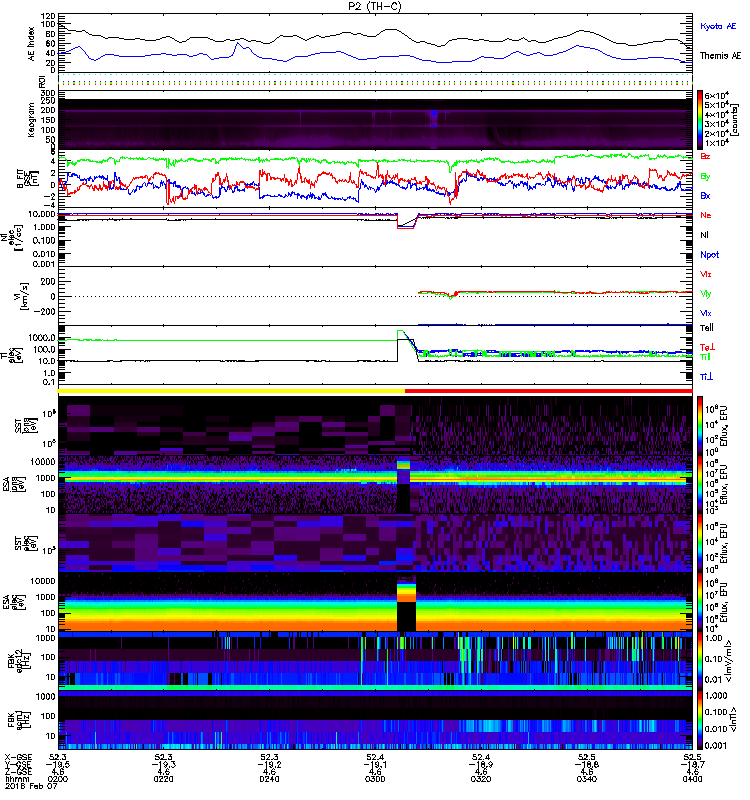This screenshot has width=750, height=800.
Task: Select the 0400 time tick label
Action: [x=692, y=779]
